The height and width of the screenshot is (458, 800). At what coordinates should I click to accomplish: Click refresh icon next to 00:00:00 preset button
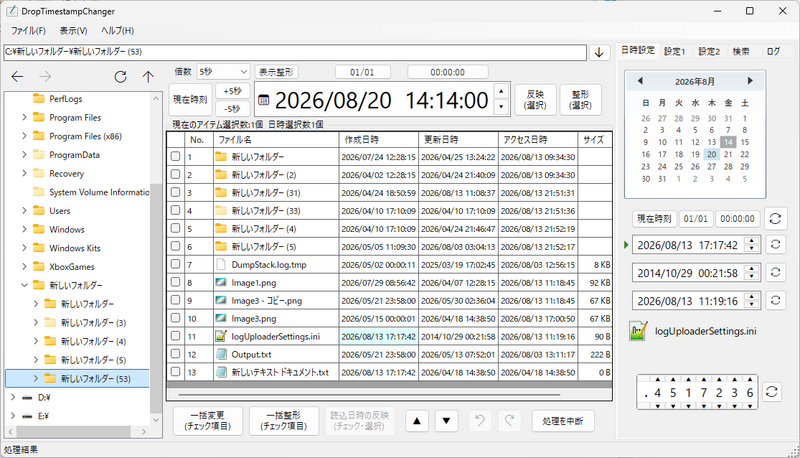point(775,219)
